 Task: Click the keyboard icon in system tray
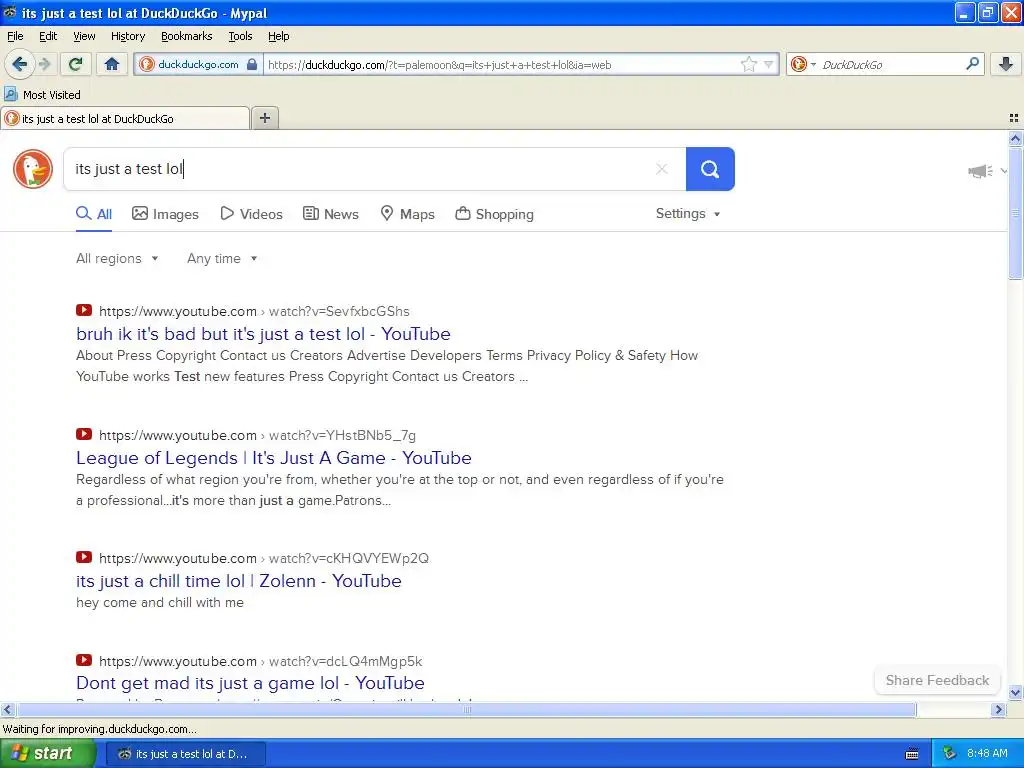(912, 754)
